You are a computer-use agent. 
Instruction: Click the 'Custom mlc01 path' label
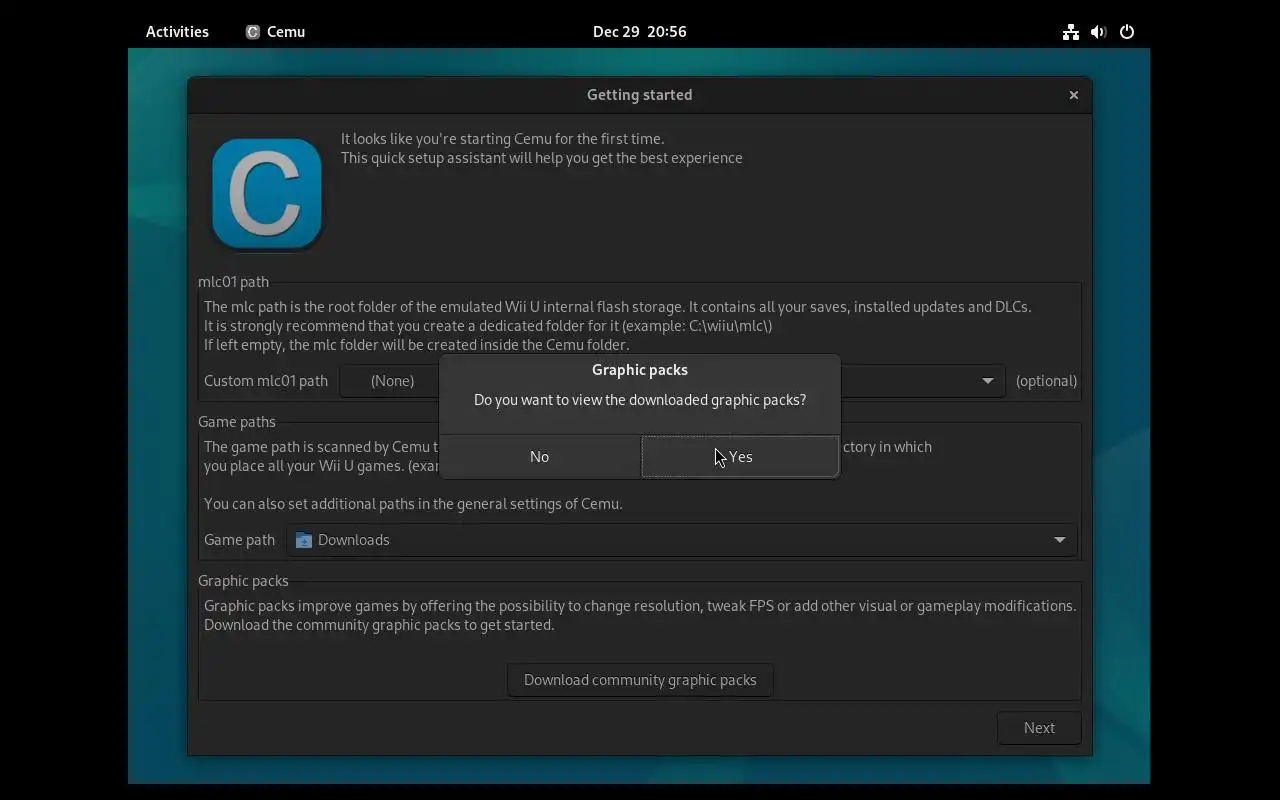pos(266,381)
